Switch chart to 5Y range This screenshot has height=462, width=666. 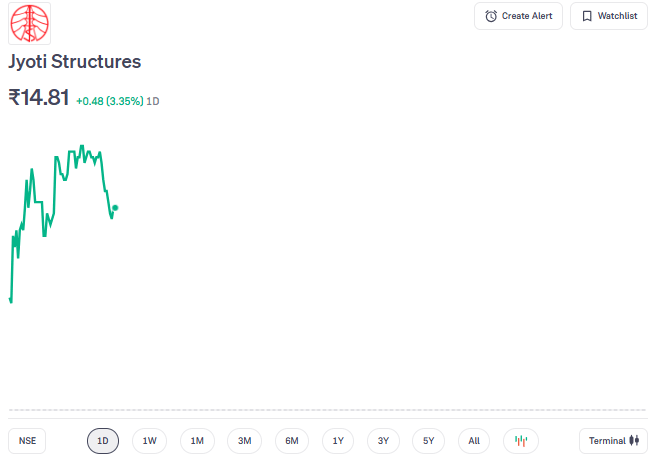pos(428,441)
